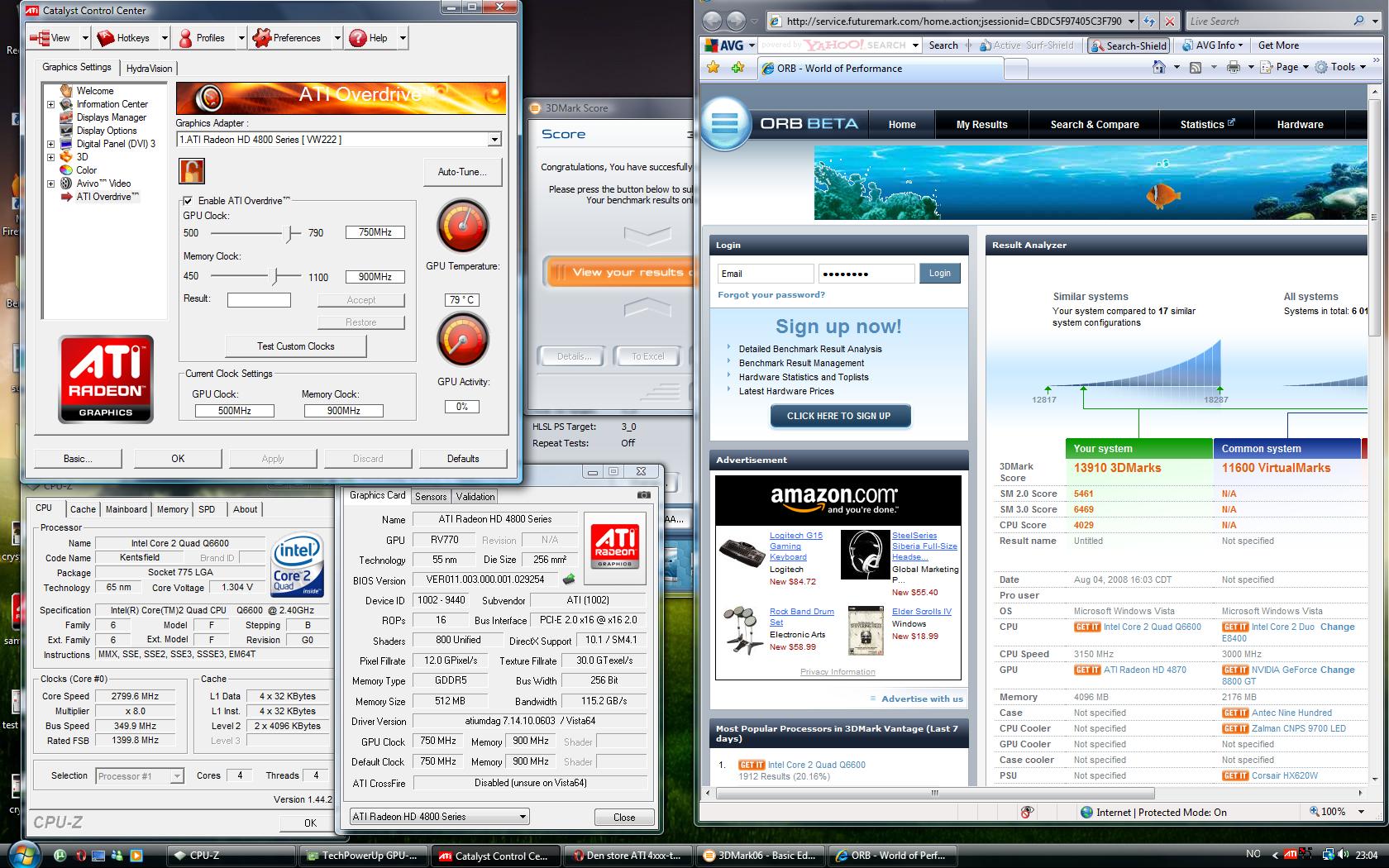Expand the Avivo Video tree node
The width and height of the screenshot is (1389, 868).
pyautogui.click(x=50, y=184)
